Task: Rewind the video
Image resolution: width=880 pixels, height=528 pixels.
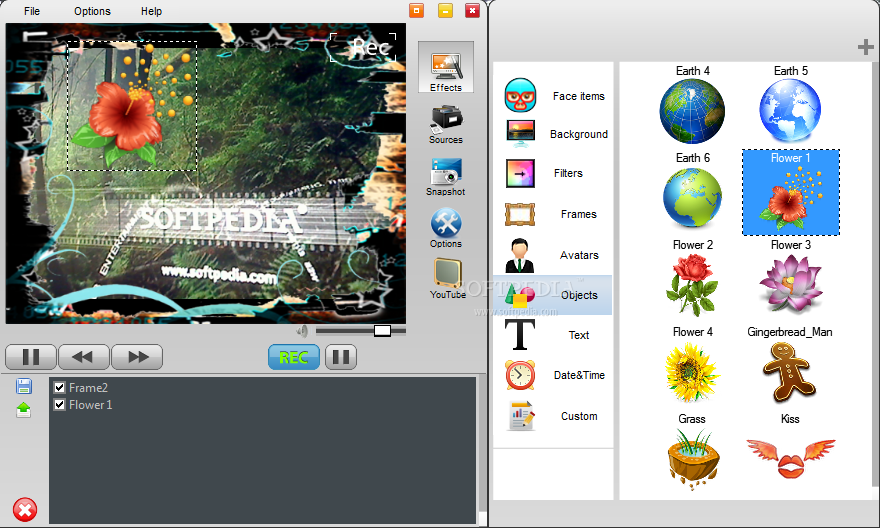Action: pyautogui.click(x=84, y=357)
